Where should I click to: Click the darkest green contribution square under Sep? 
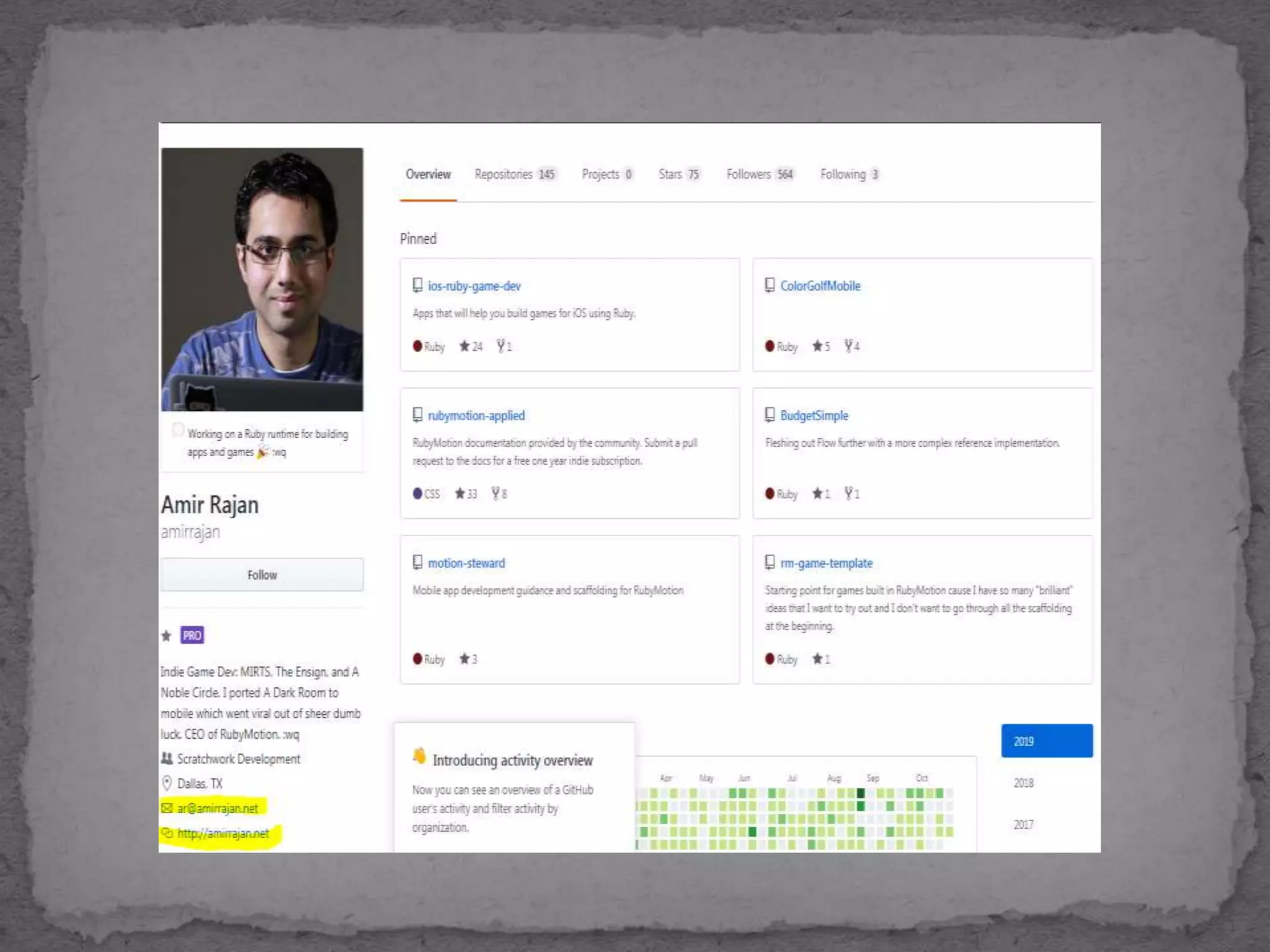pos(861,793)
